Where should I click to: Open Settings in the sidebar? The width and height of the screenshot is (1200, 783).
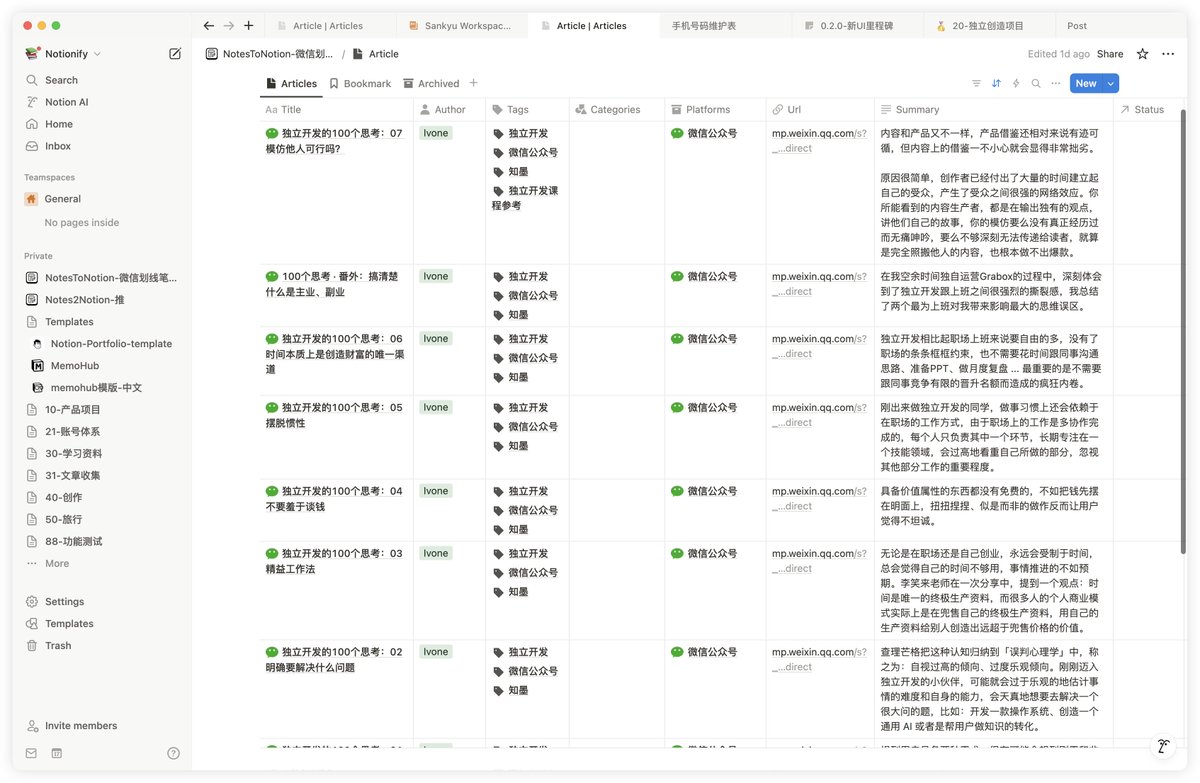(64, 602)
